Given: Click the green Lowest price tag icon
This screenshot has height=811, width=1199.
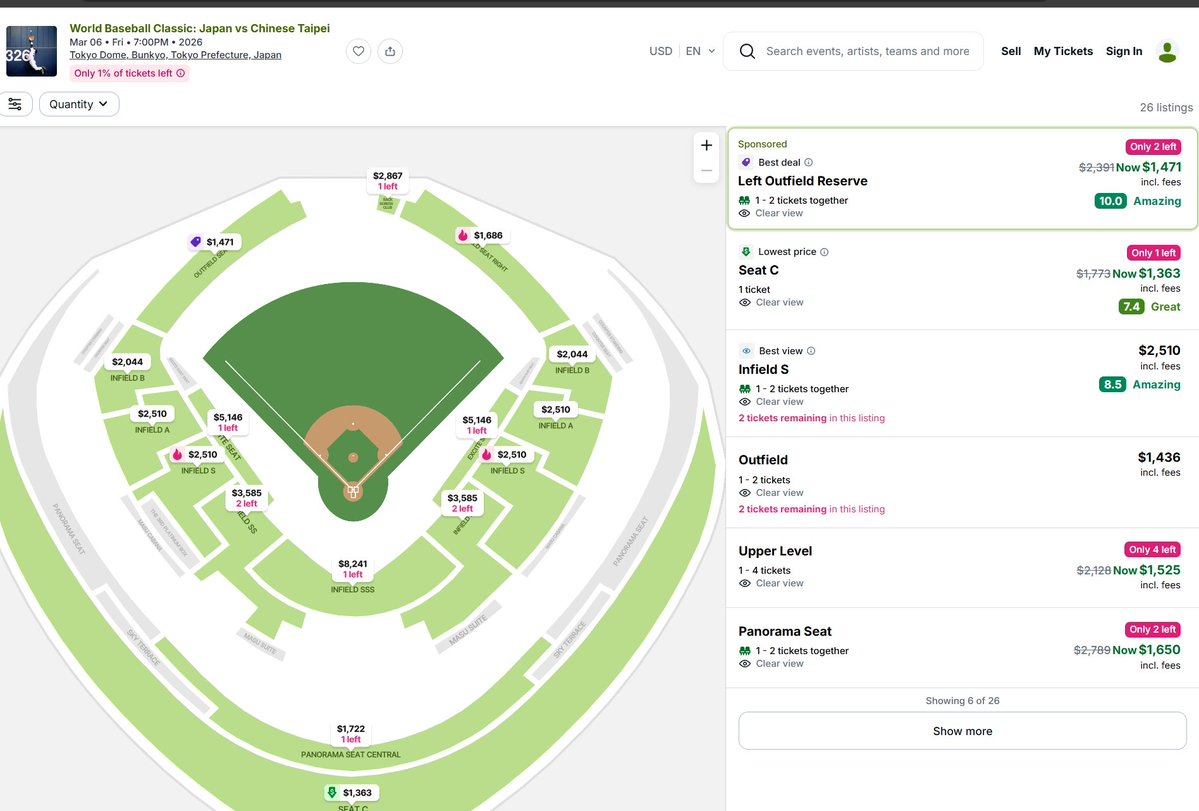Looking at the screenshot, I should coord(744,251).
